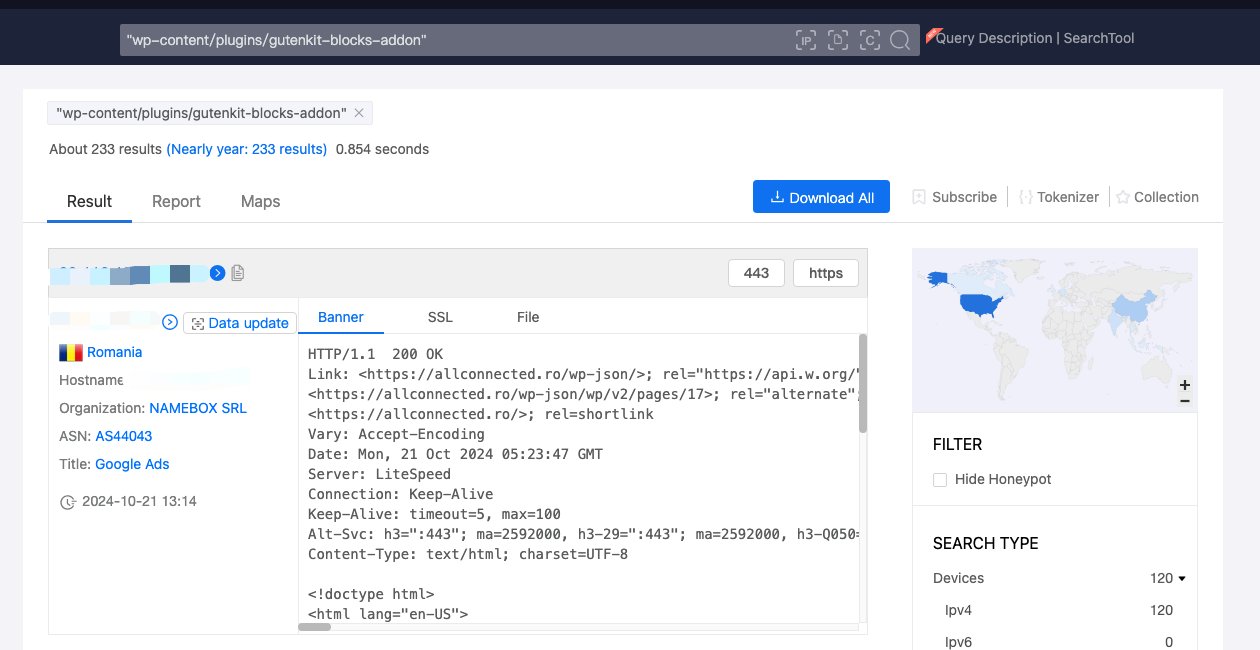Click the Collection star icon
Screen dimensions: 1260x650
1123,197
